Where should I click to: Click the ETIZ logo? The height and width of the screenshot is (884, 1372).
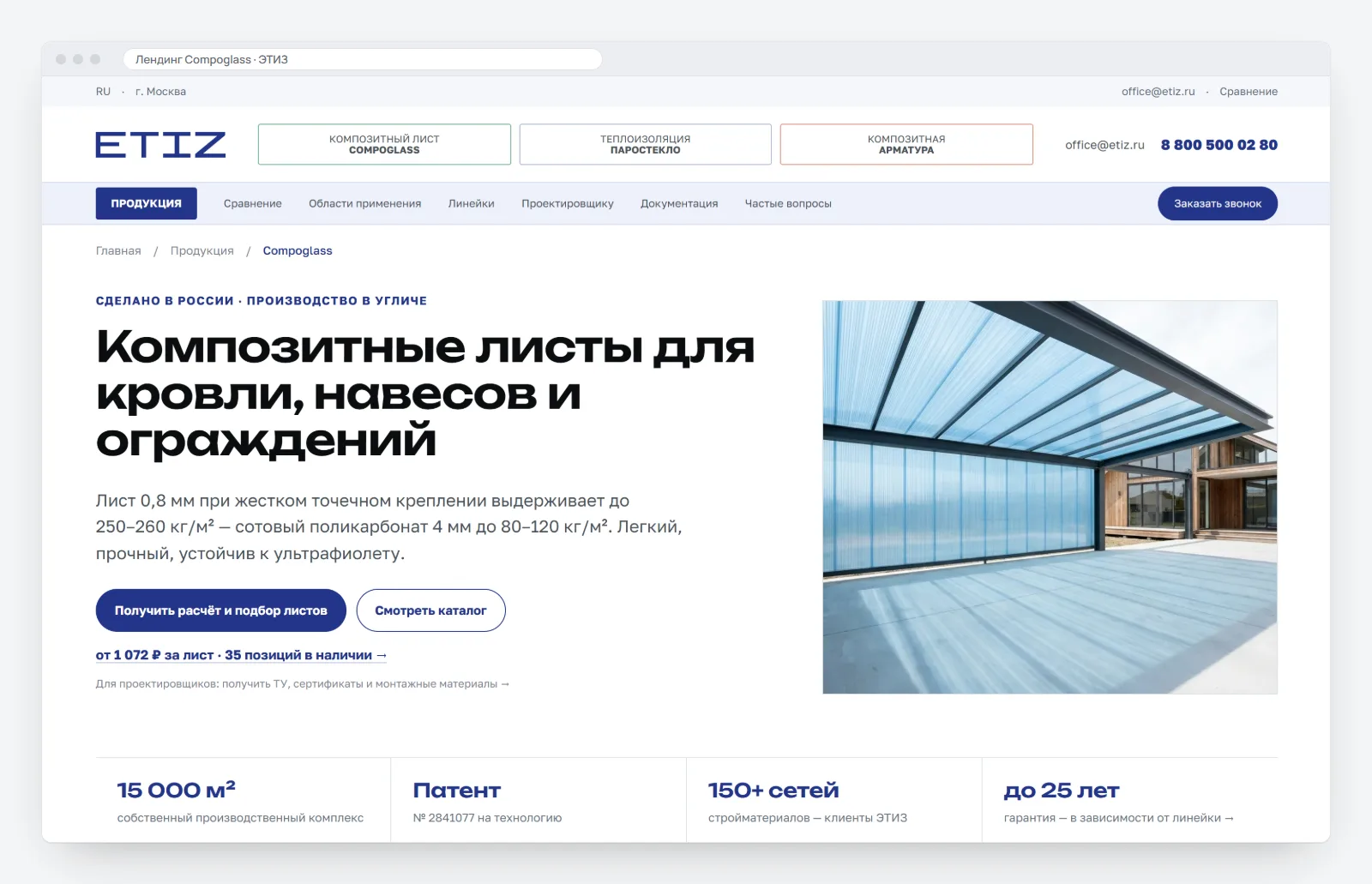coord(160,145)
